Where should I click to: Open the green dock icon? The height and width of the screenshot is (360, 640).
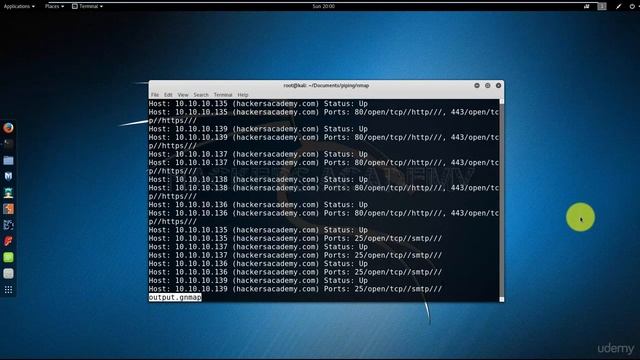point(8,257)
